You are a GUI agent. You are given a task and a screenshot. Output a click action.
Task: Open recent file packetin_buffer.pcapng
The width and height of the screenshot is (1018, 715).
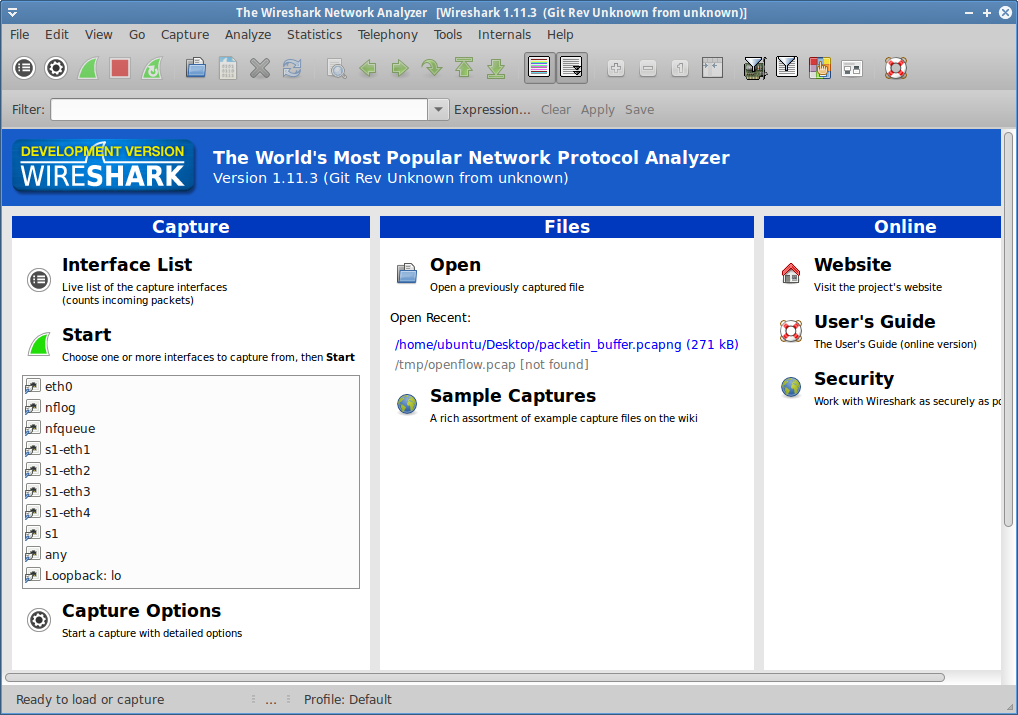(566, 344)
